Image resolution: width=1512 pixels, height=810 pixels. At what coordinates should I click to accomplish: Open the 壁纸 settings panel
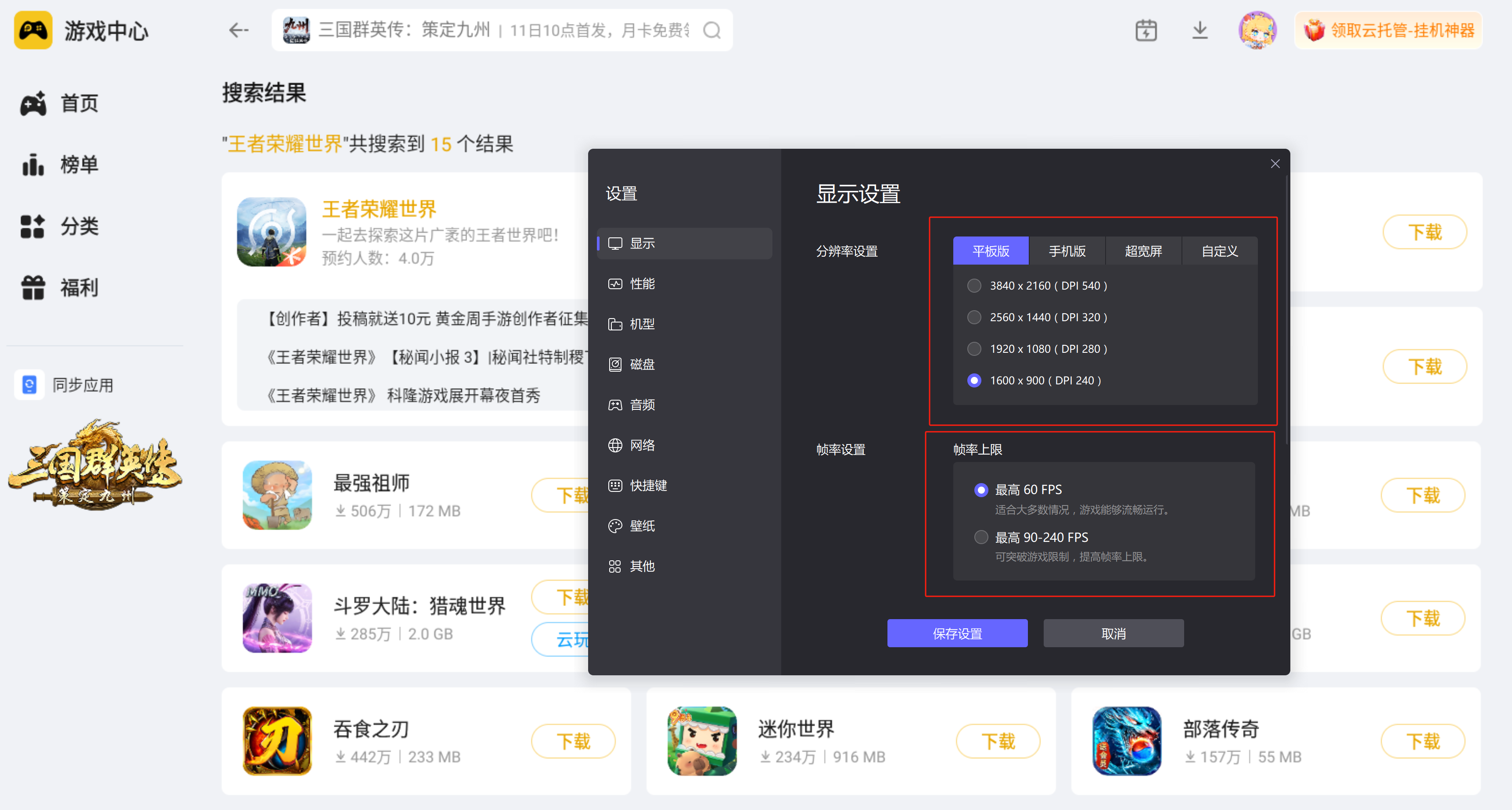coord(642,526)
